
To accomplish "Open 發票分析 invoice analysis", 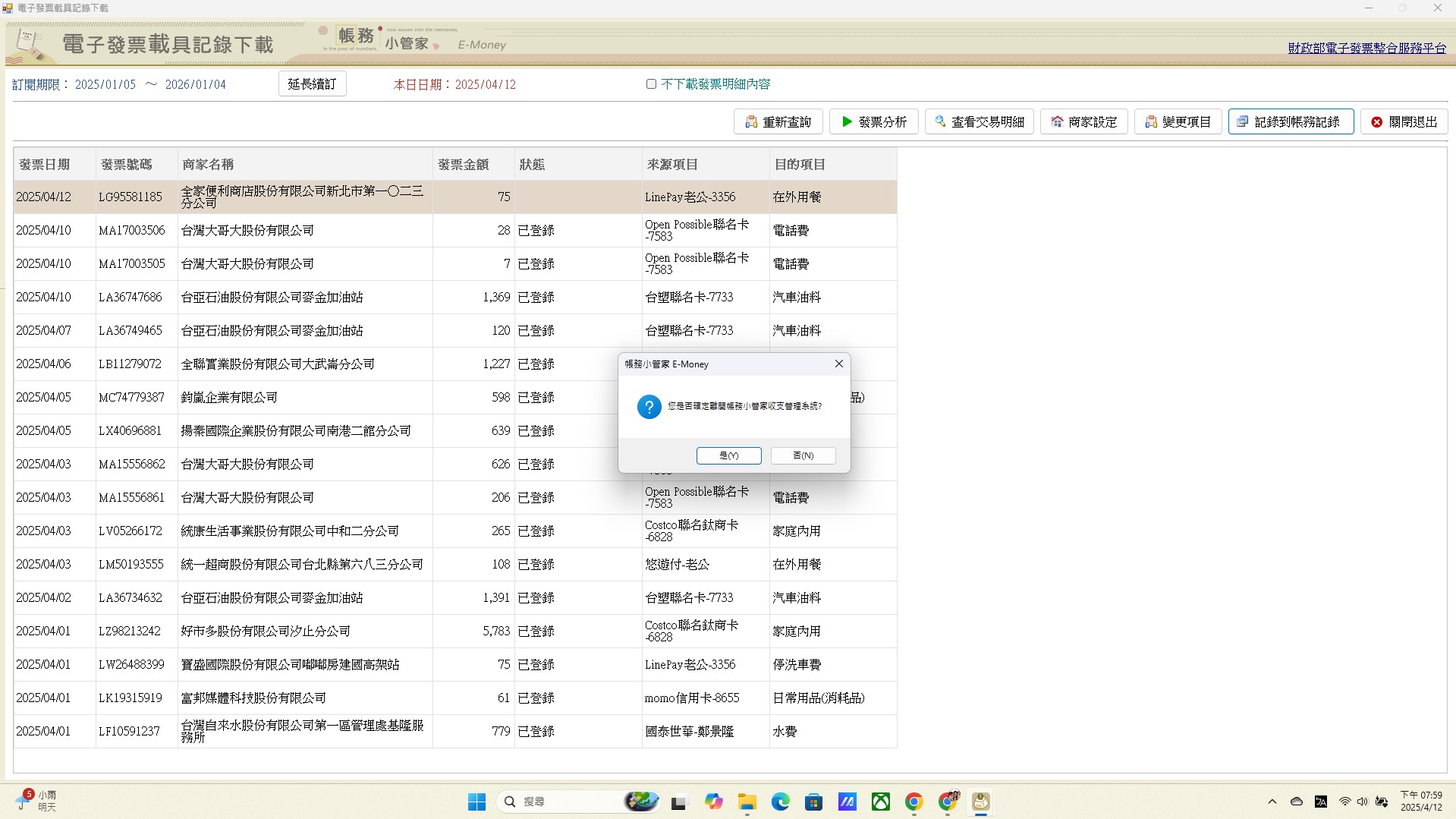I will [874, 121].
